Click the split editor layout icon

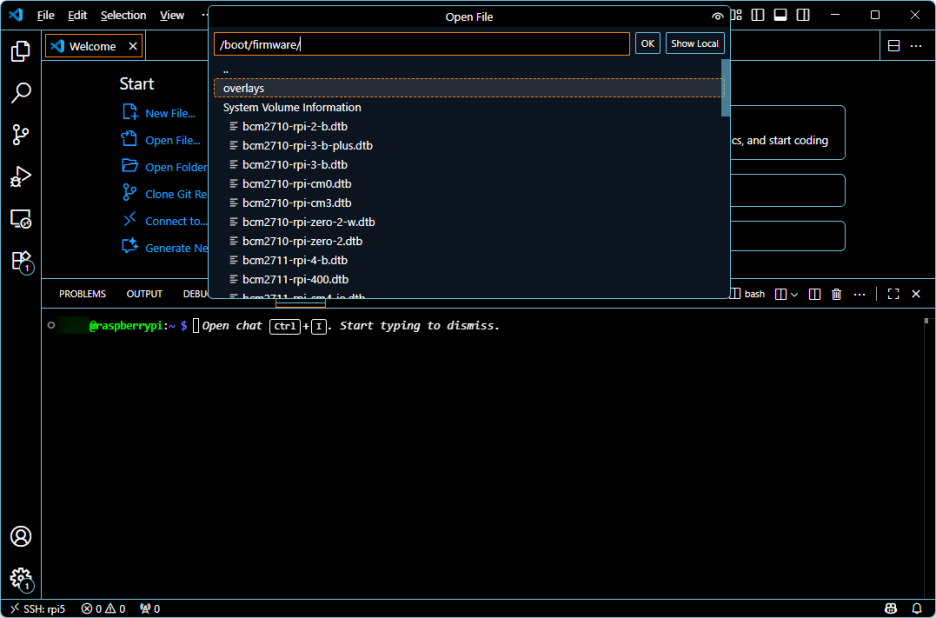(894, 46)
